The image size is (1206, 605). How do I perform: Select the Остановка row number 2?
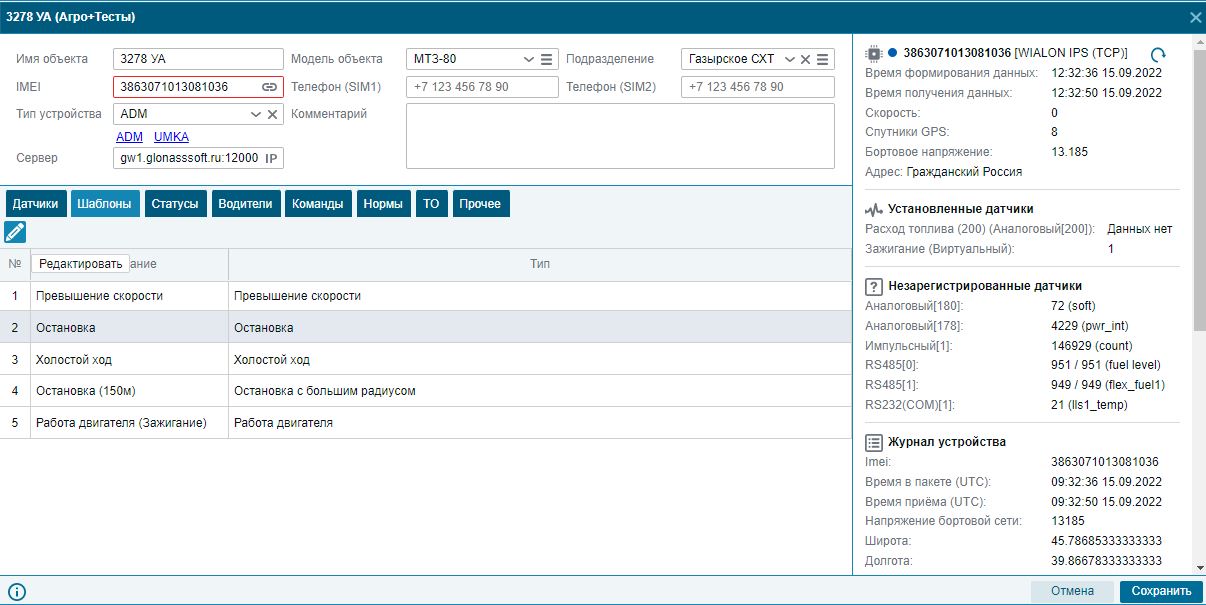[x=425, y=328]
